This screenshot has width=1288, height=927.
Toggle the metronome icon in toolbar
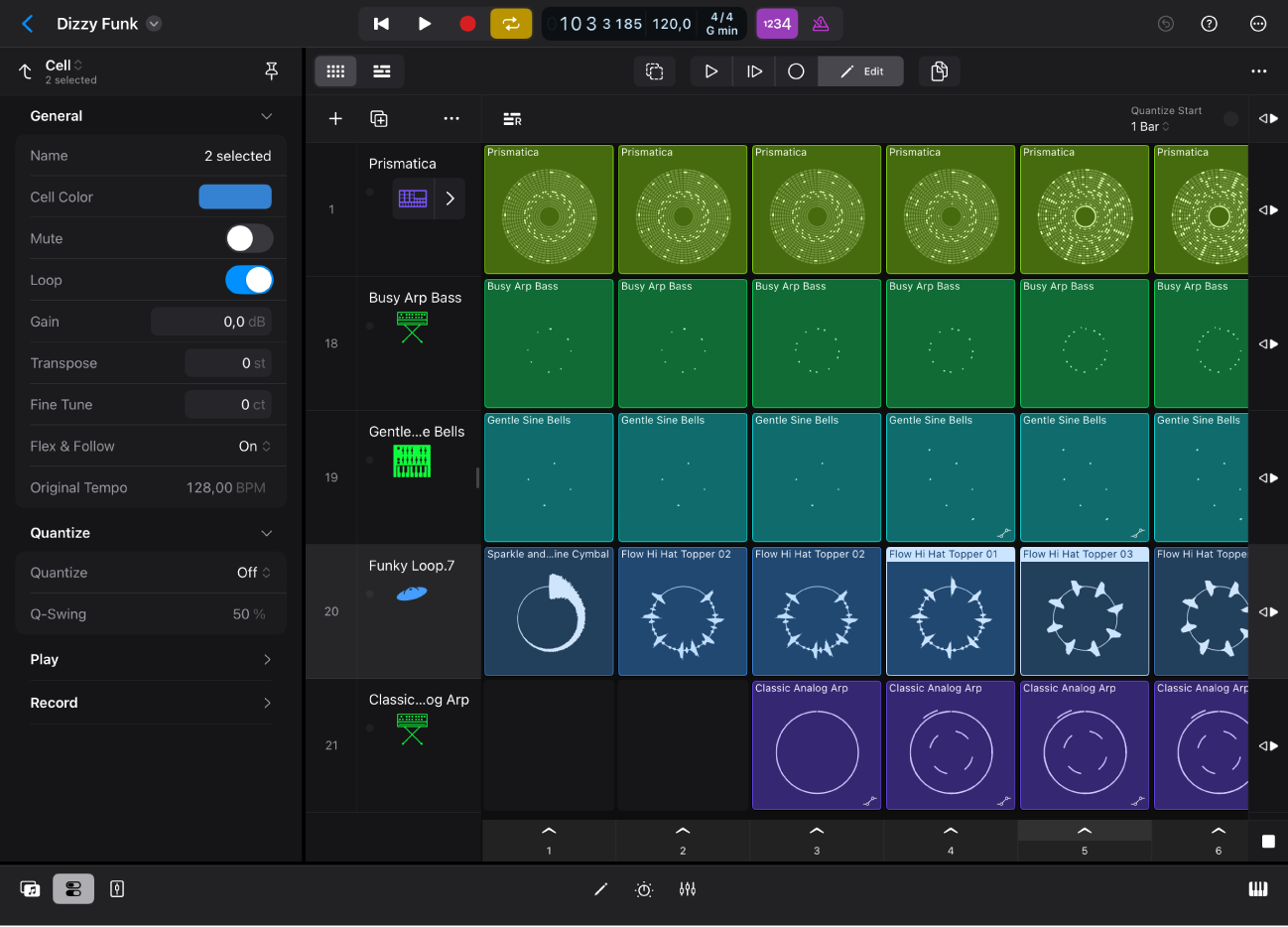[x=819, y=23]
